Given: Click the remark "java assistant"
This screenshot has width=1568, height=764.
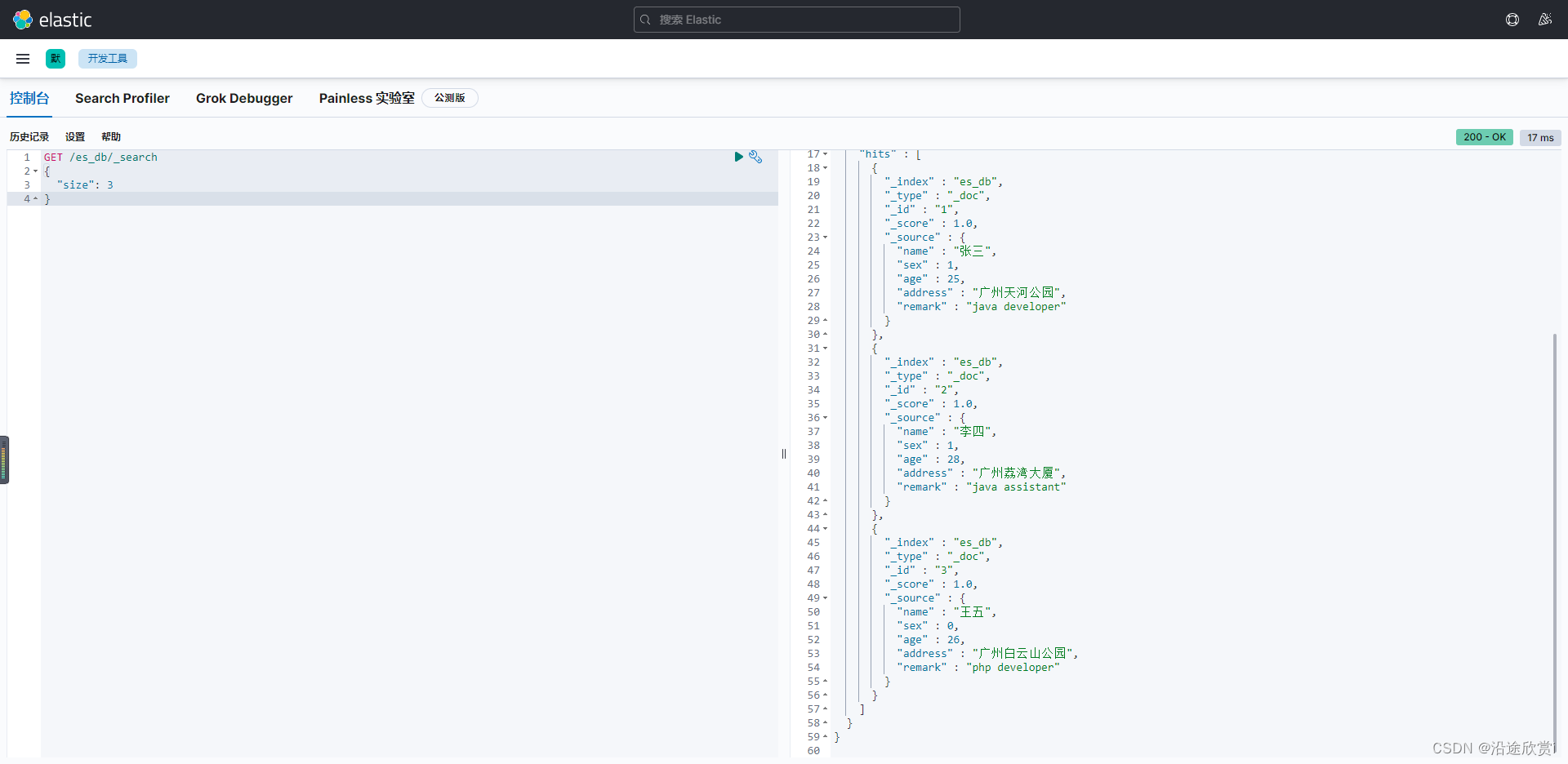Looking at the screenshot, I should 1016,487.
